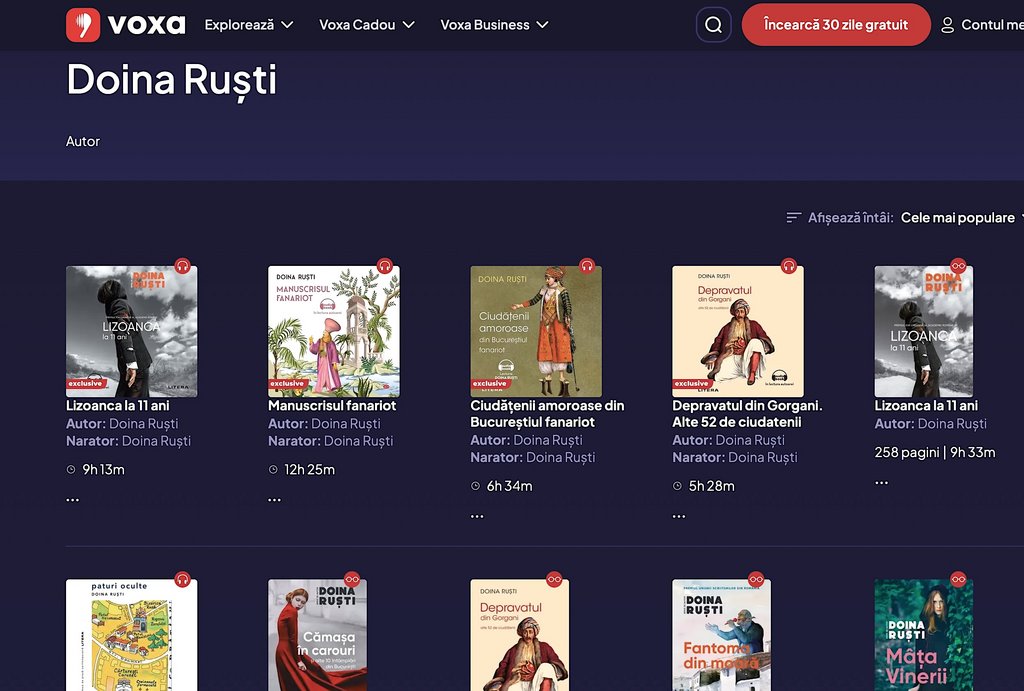Click the narrator name Doina Ruști under Ciudățenii amoroase
Viewport: 1024px width, 691px height.
click(x=560, y=457)
